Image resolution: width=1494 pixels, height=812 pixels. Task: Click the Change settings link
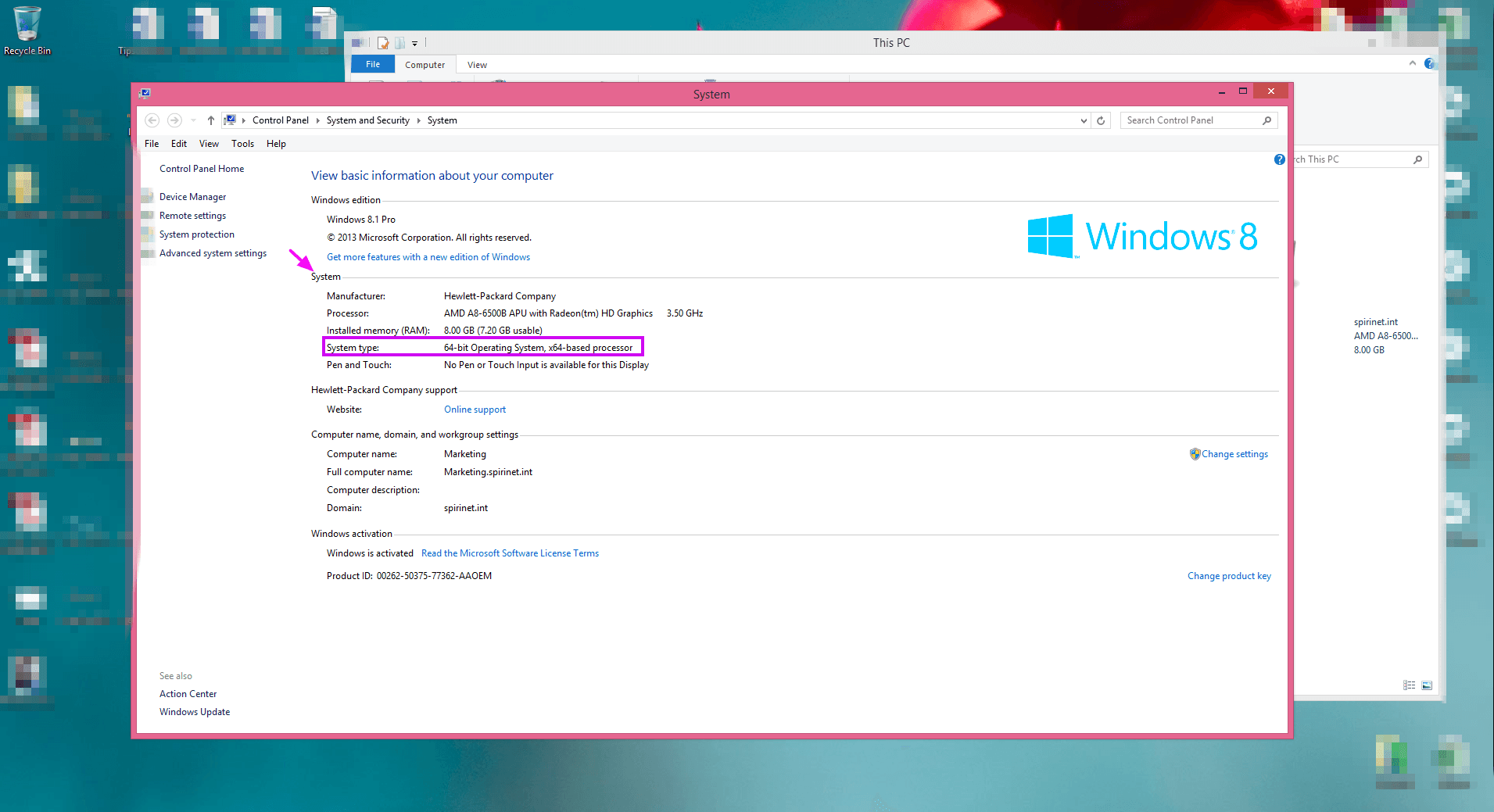tap(1234, 454)
